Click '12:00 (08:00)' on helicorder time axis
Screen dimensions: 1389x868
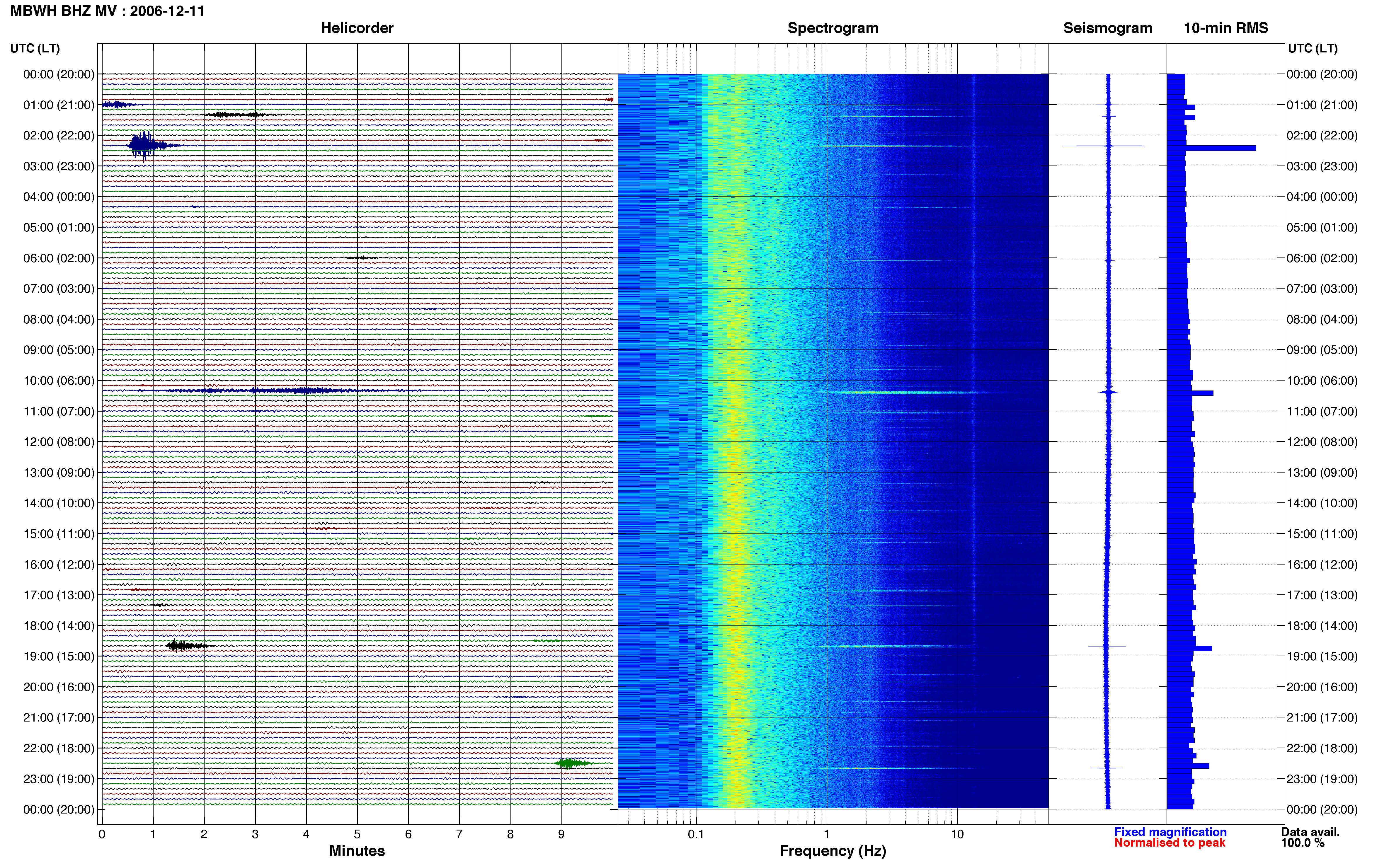click(x=59, y=442)
